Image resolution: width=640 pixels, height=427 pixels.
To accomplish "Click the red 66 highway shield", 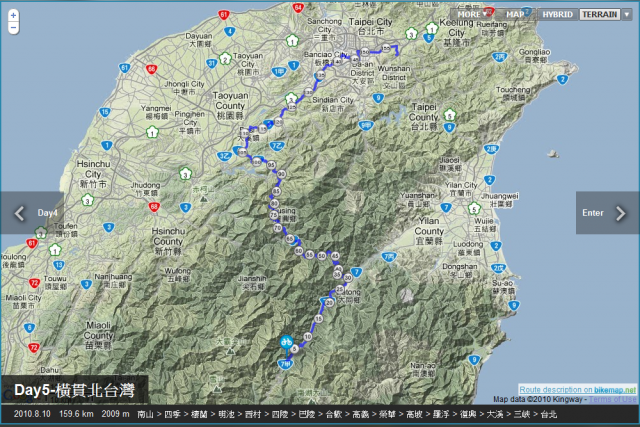I will click(x=151, y=69).
